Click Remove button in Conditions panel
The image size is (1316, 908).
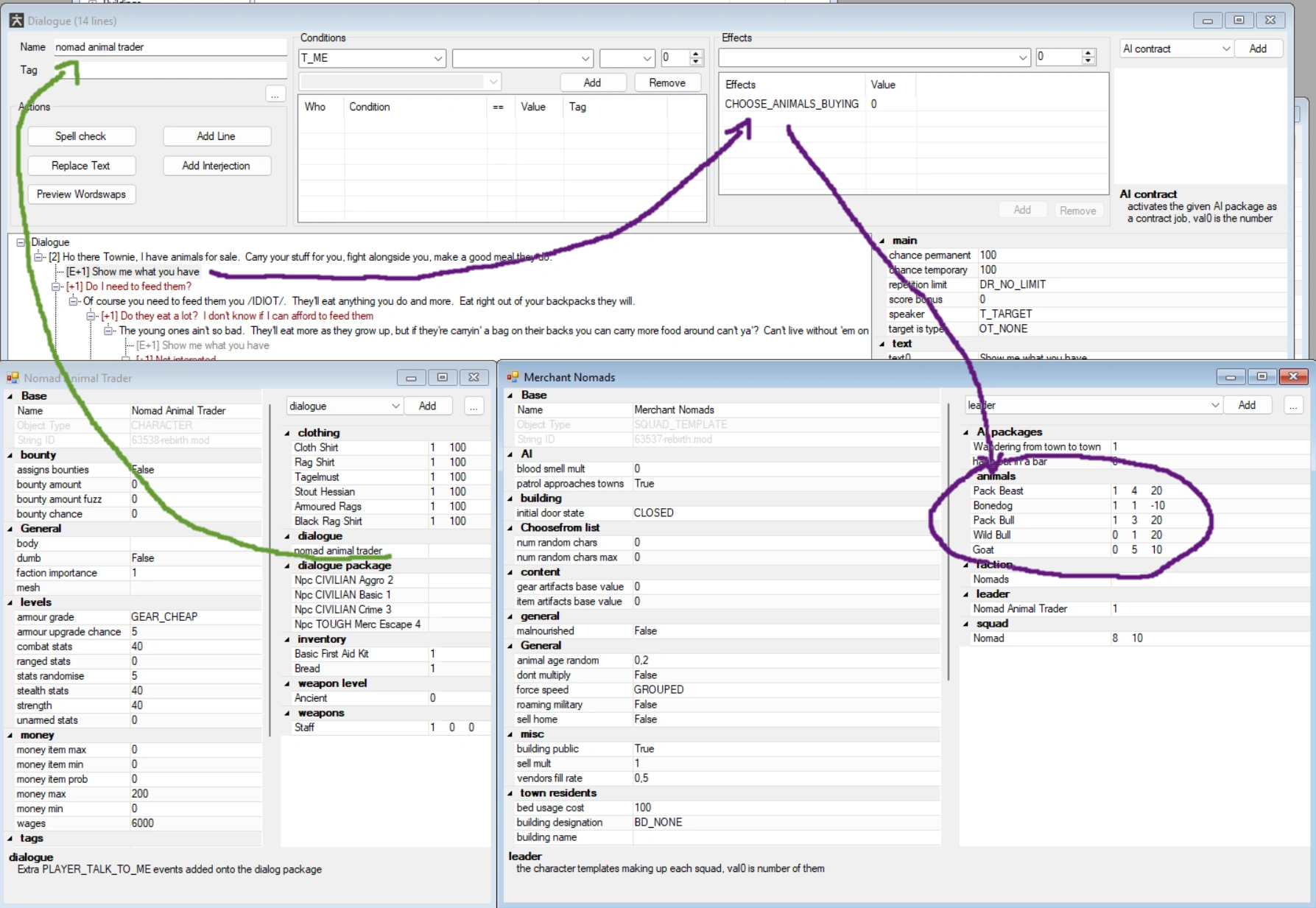pos(666,82)
